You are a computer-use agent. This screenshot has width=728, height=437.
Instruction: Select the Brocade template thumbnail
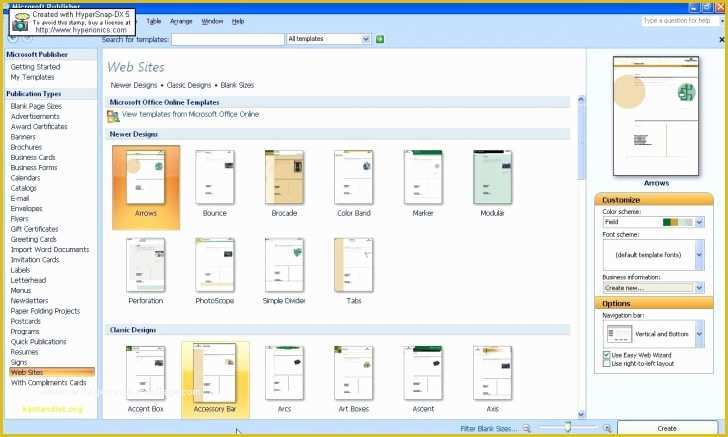(x=284, y=177)
